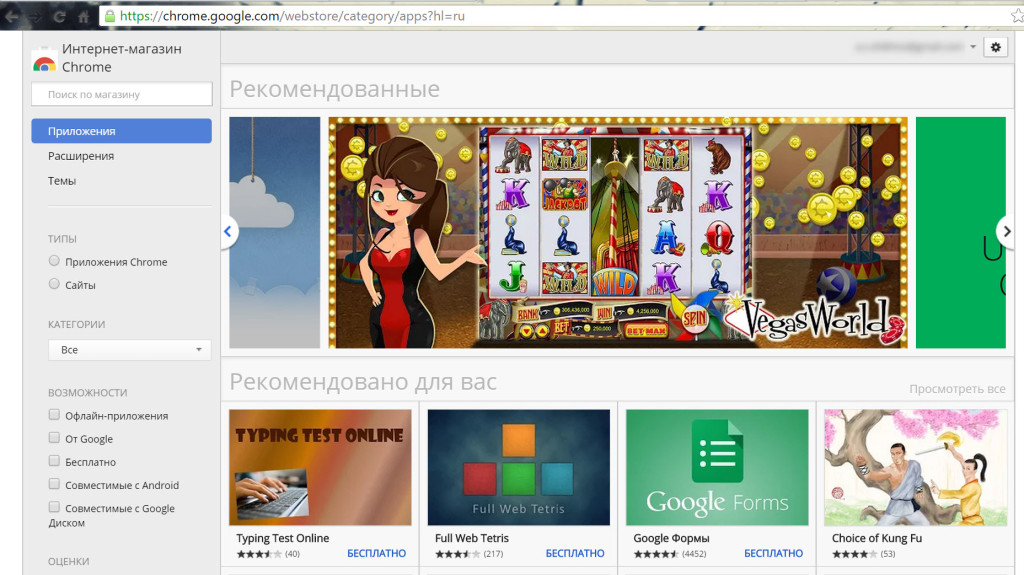1024x575 pixels.
Task: Click the Рекомендованные heading
Action: 334,89
